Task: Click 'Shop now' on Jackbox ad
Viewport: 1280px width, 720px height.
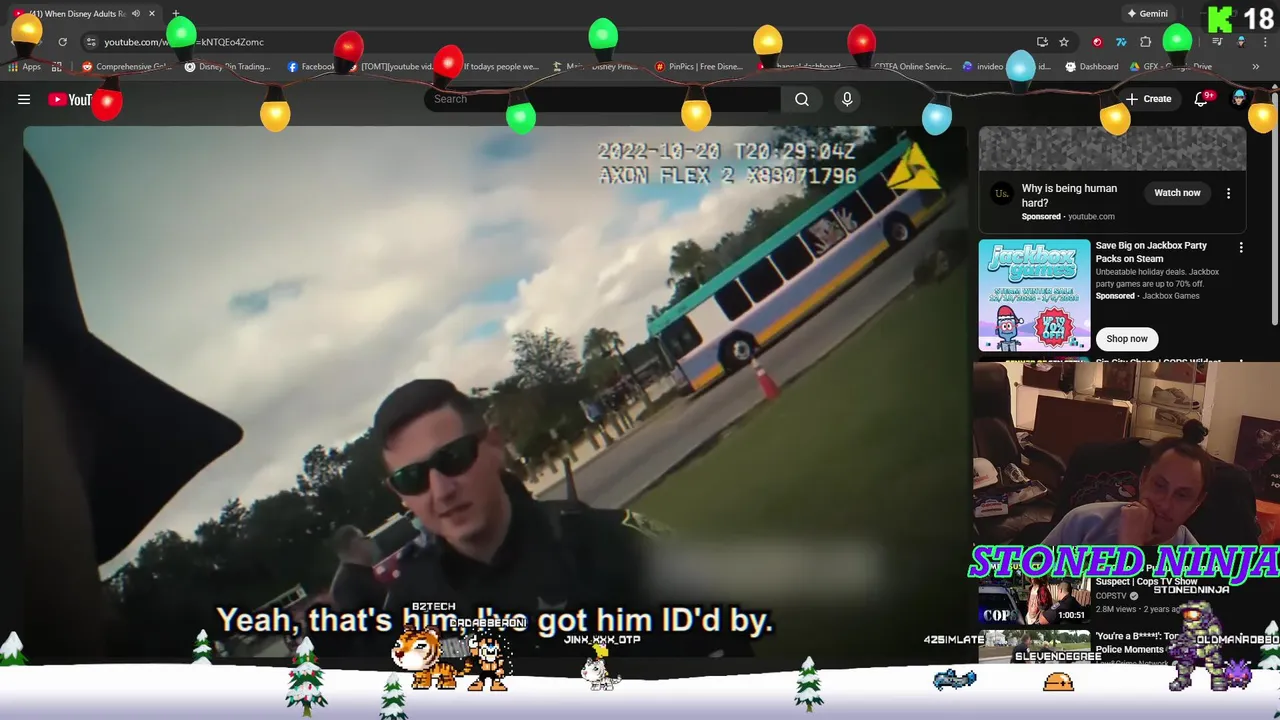Action: point(1126,339)
